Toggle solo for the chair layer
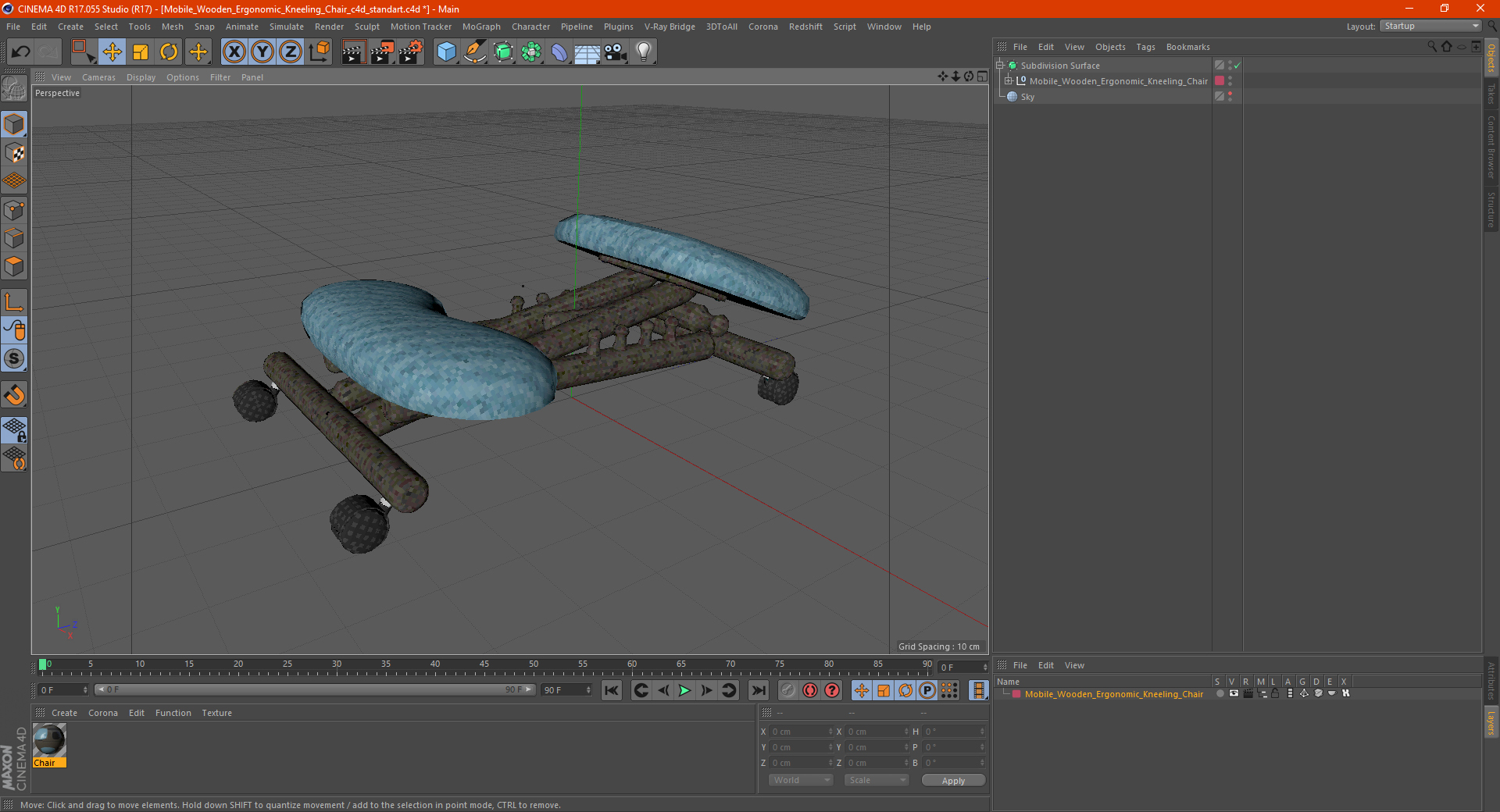This screenshot has height=812, width=1500. point(1220,693)
